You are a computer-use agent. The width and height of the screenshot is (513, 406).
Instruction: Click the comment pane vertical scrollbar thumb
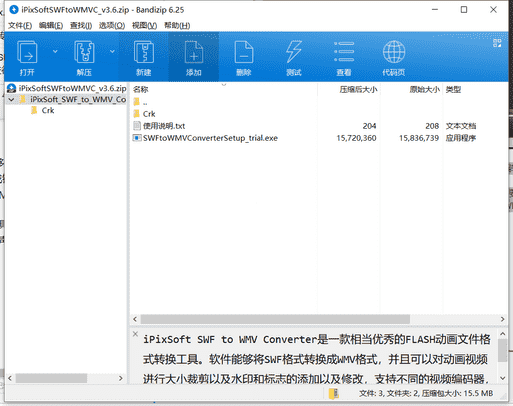coord(502,350)
